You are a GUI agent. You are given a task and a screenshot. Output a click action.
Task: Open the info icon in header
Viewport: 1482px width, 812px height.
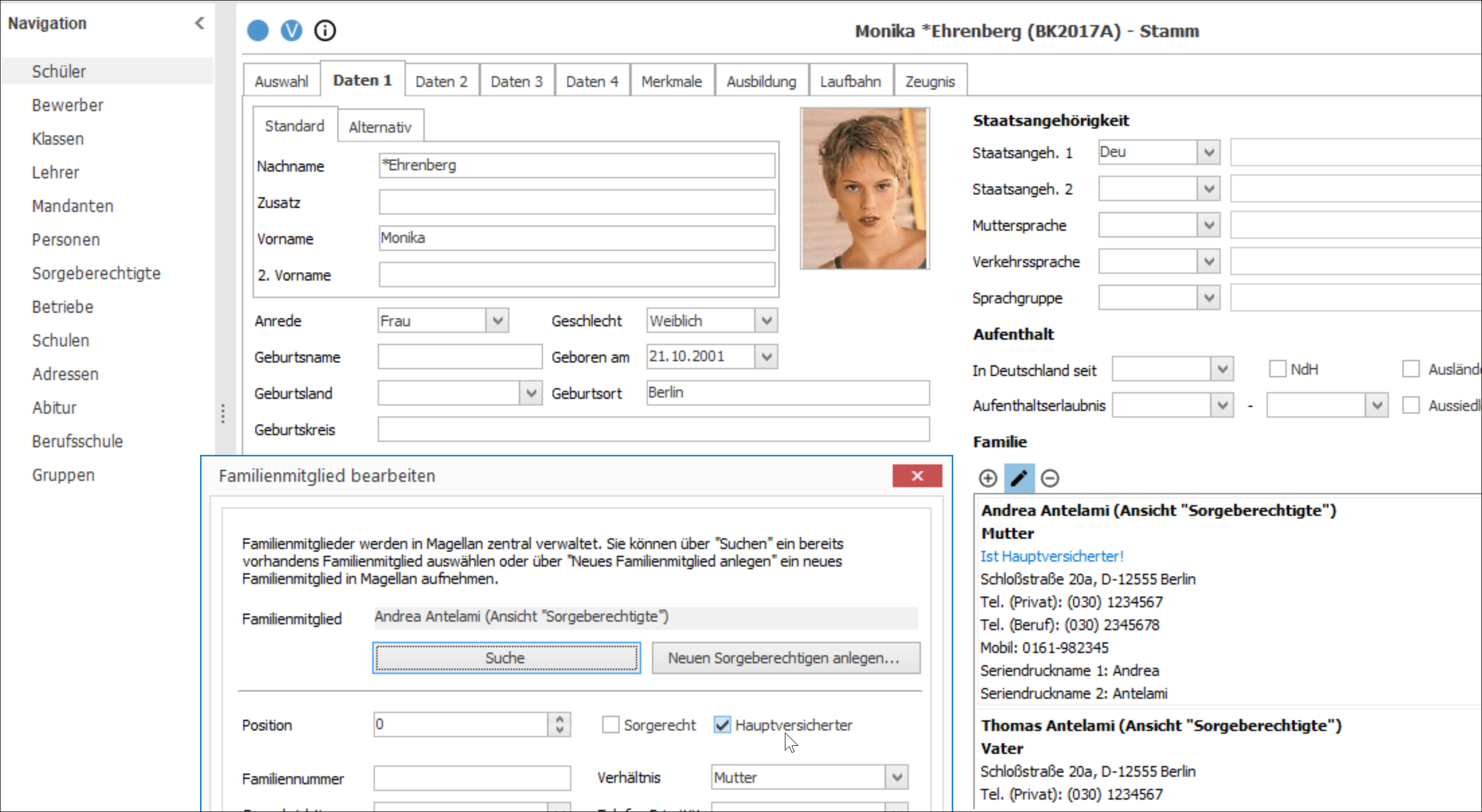point(325,31)
